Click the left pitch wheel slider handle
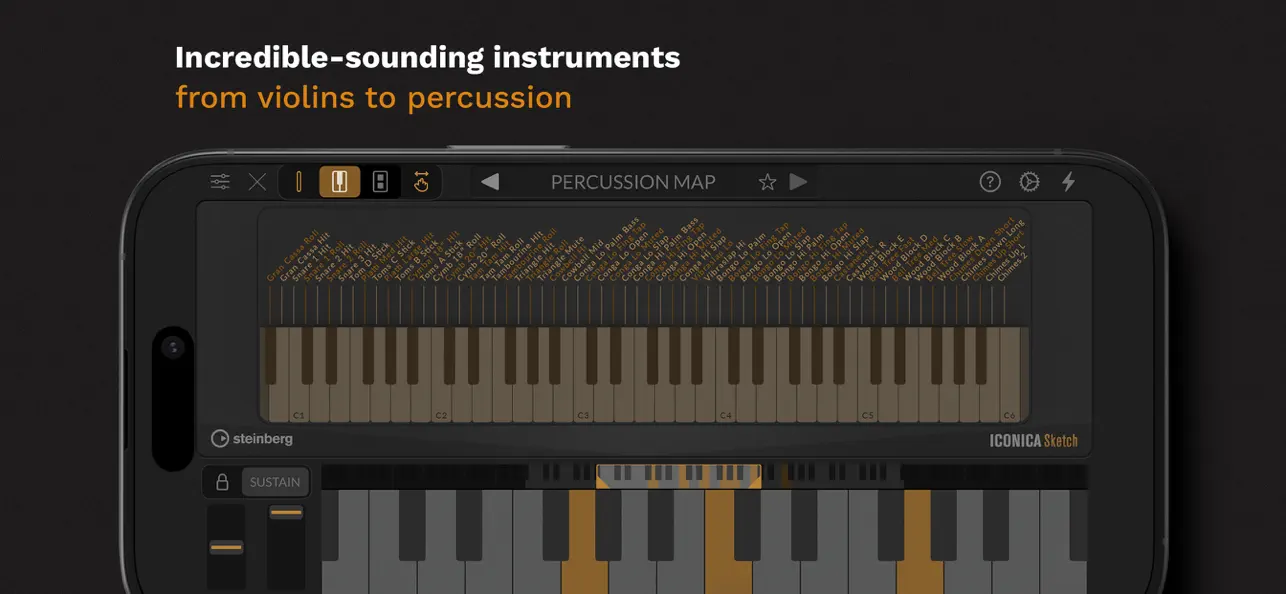 227,548
